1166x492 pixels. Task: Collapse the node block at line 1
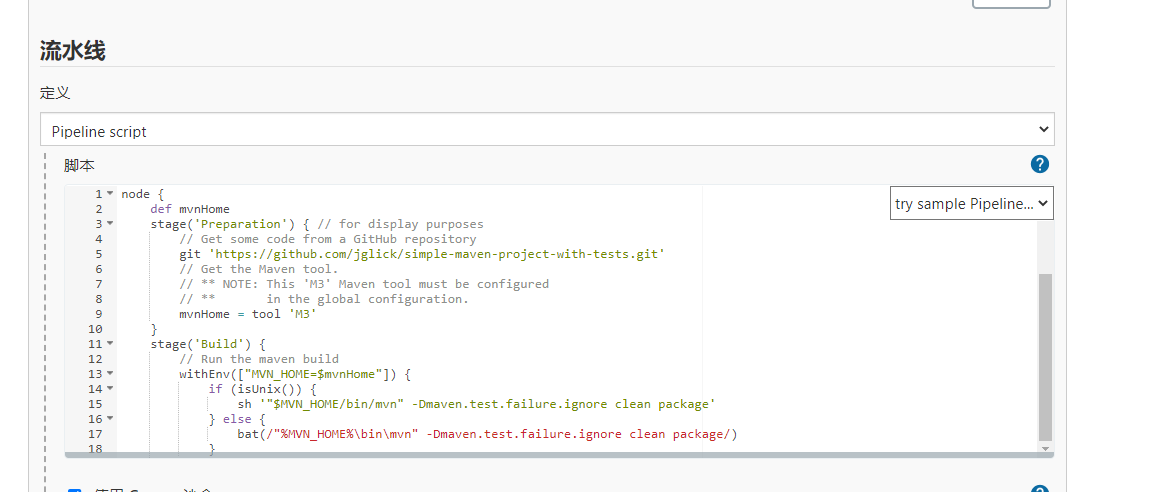110,194
